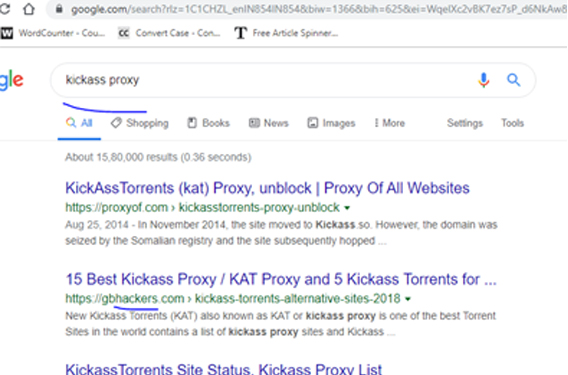
Task: Submit search with magnifying glass icon
Action: pos(513,80)
